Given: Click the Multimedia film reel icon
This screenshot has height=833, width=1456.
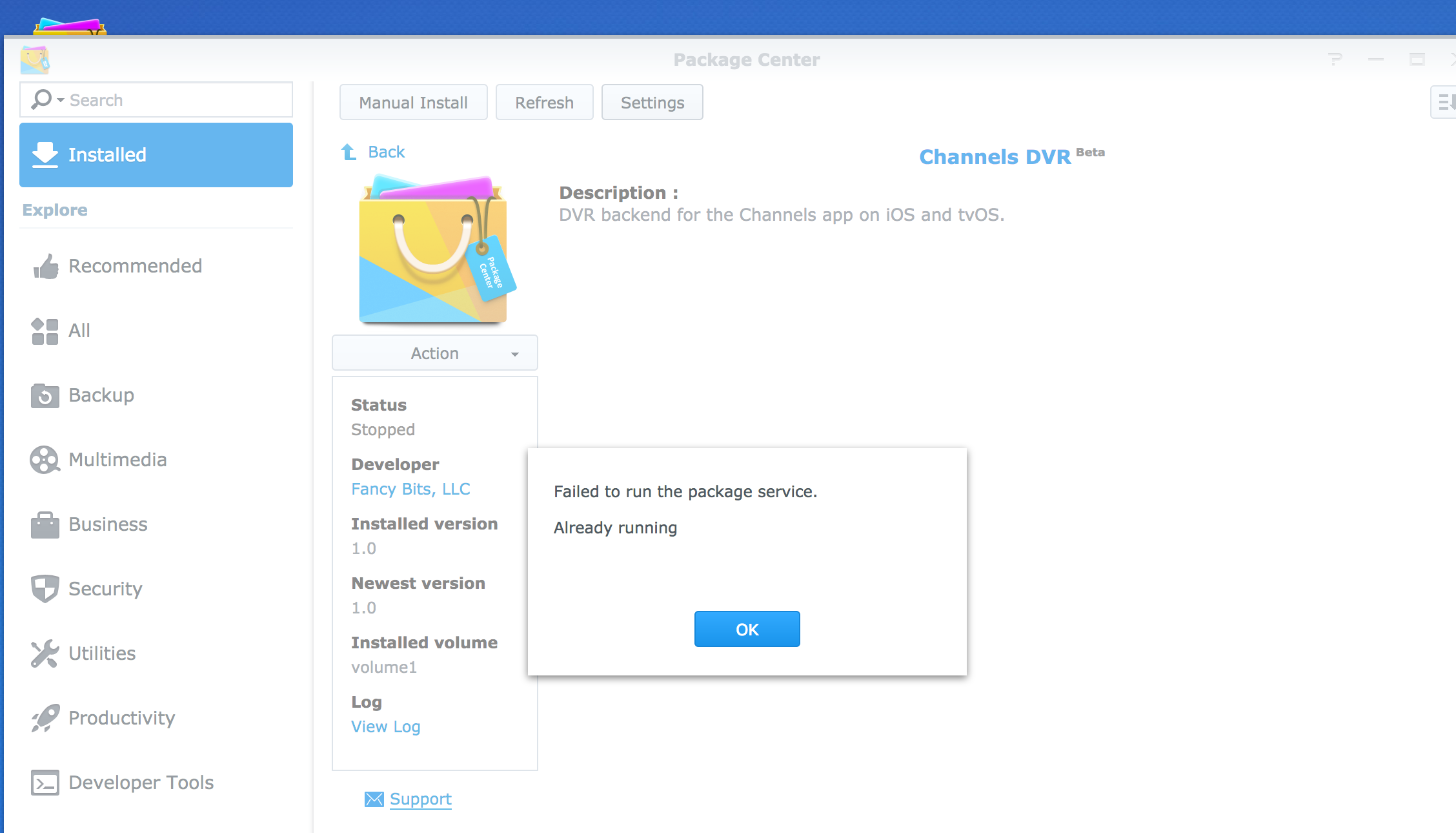Looking at the screenshot, I should click(45, 460).
